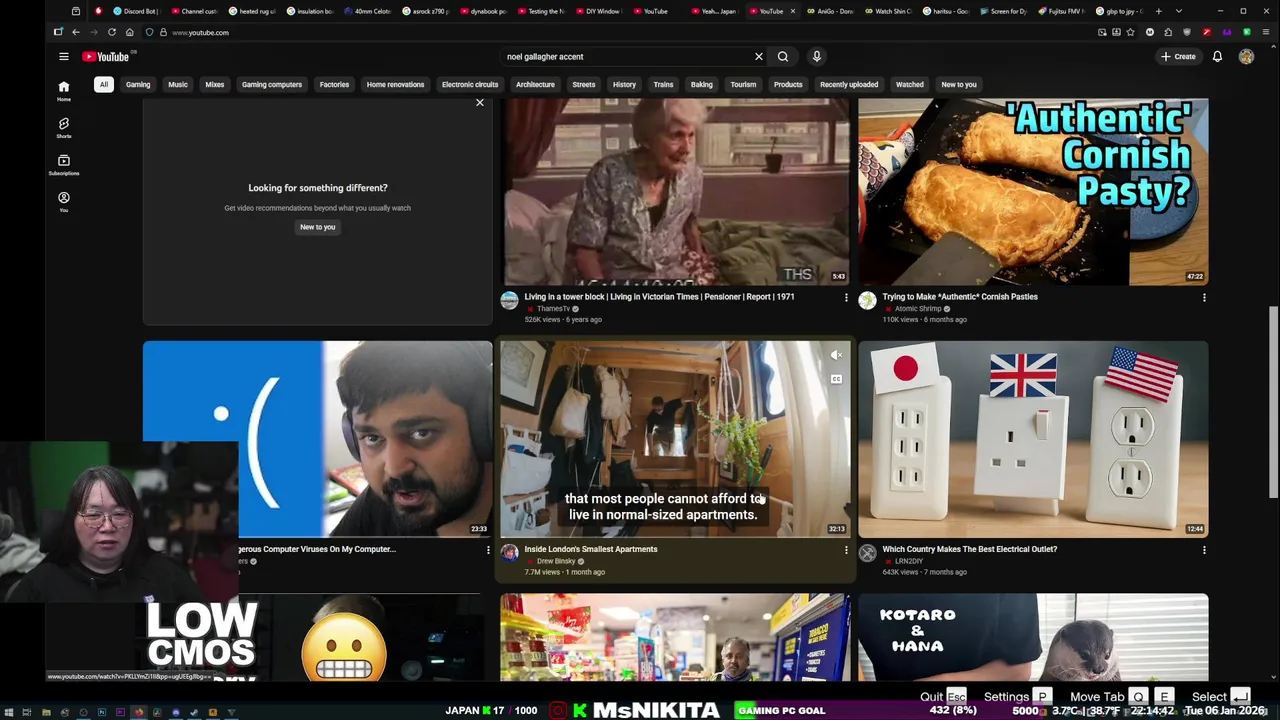The height and width of the screenshot is (720, 1280).
Task: Open Shorts in sidebar
Action: (63, 127)
